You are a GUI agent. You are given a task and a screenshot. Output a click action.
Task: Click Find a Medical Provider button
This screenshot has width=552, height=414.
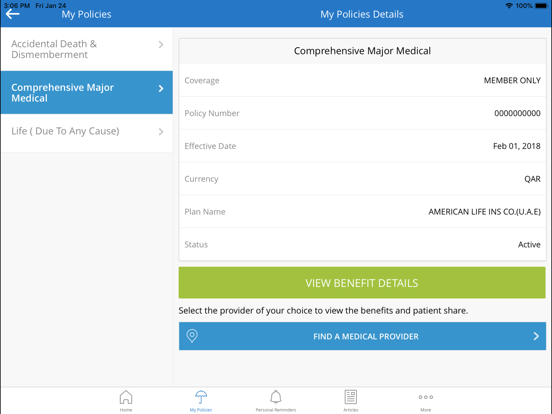click(362, 336)
